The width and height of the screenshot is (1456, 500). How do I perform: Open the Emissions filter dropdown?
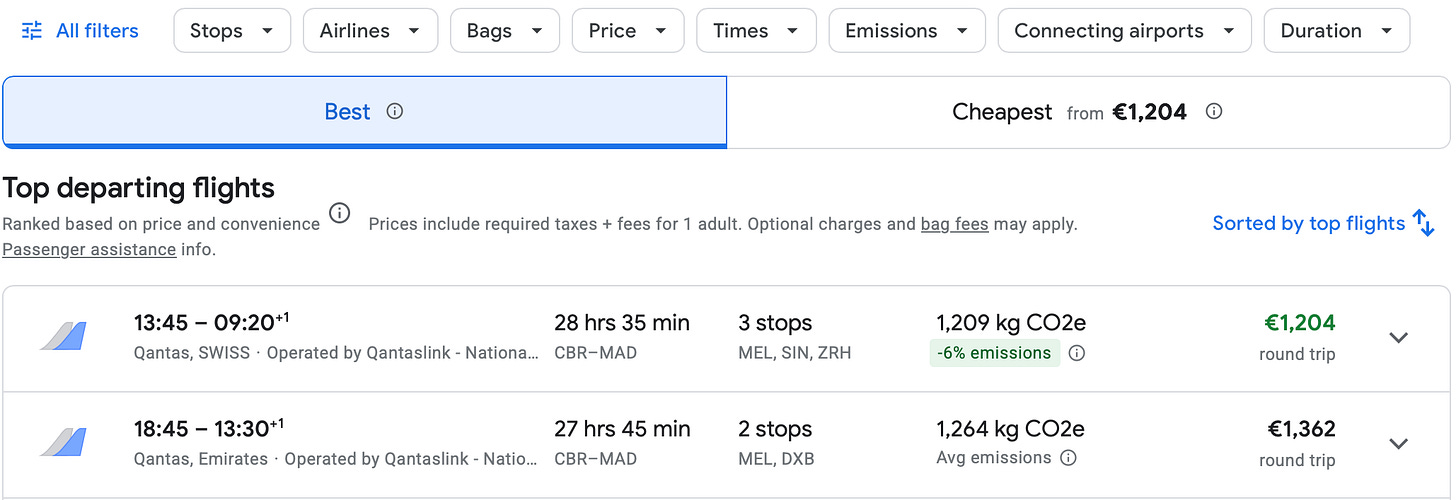pyautogui.click(x=906, y=31)
